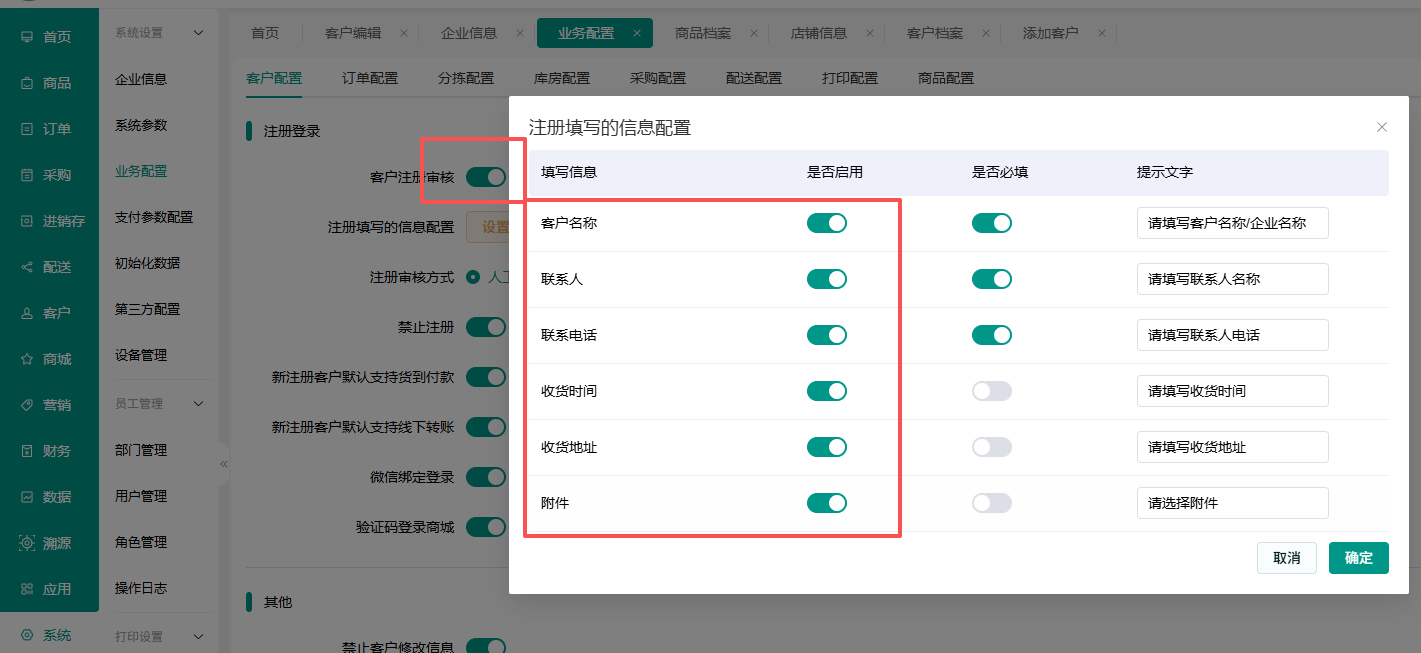1421x653 pixels.
Task: Edit the 客户名称 hint text field
Action: (x=1233, y=223)
